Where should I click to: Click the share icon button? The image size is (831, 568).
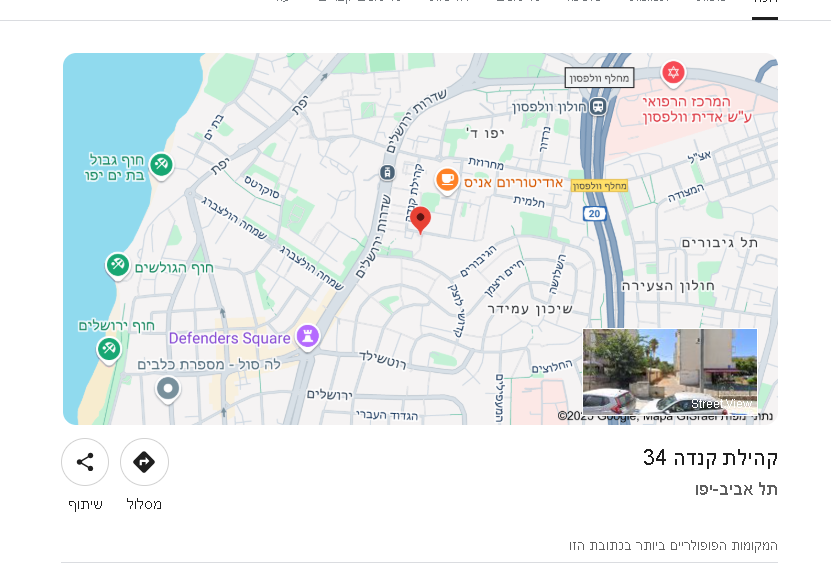tap(85, 462)
